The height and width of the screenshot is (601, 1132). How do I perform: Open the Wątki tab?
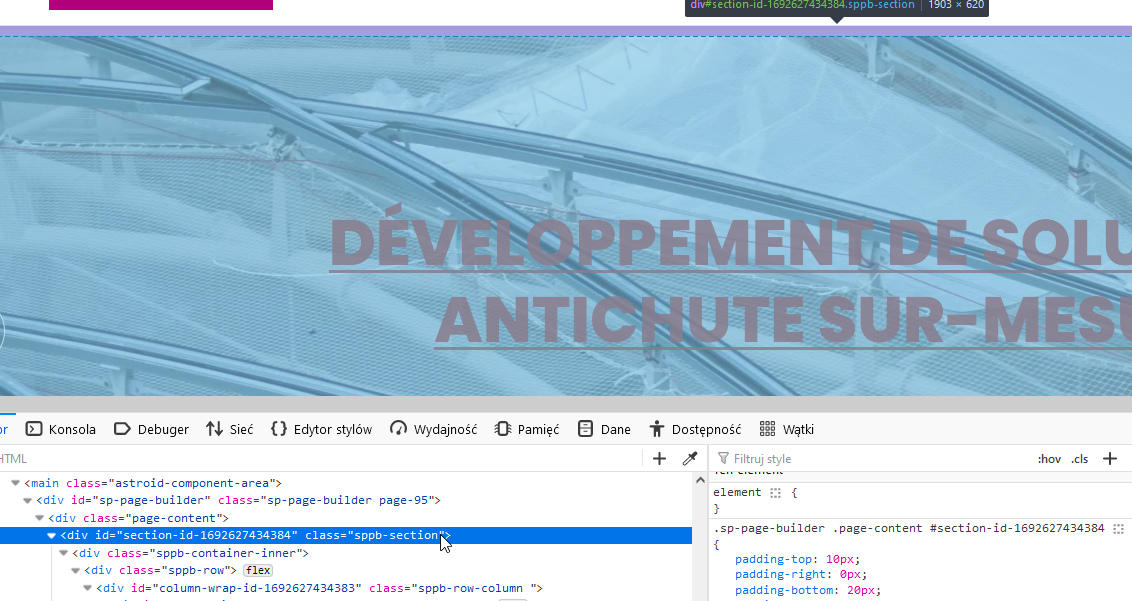click(x=787, y=429)
